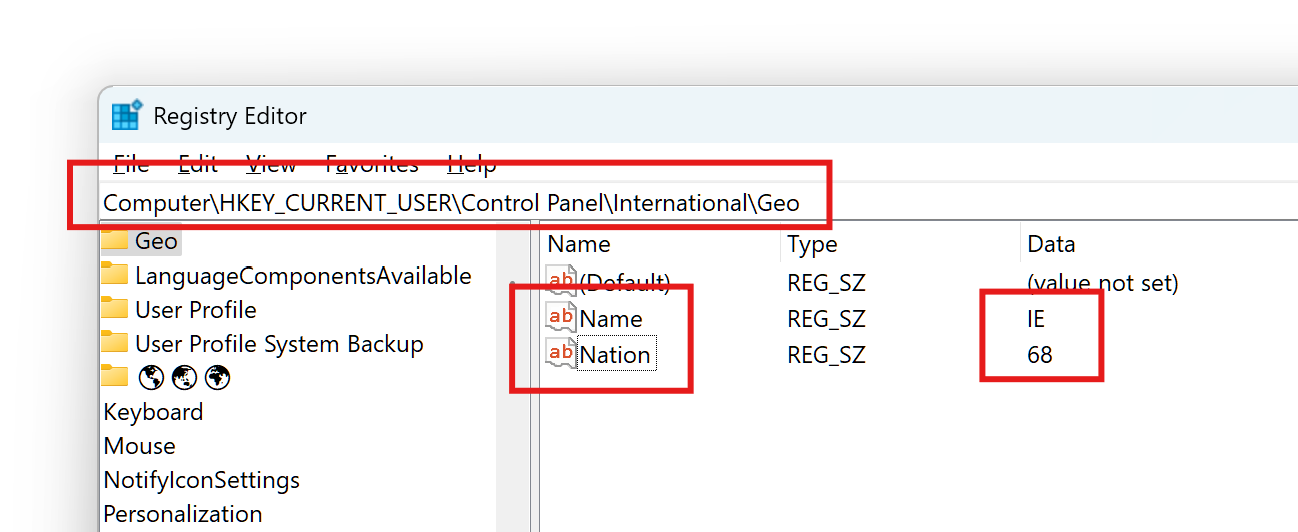
Task: Click the Geo key folder icon
Action: 115,241
